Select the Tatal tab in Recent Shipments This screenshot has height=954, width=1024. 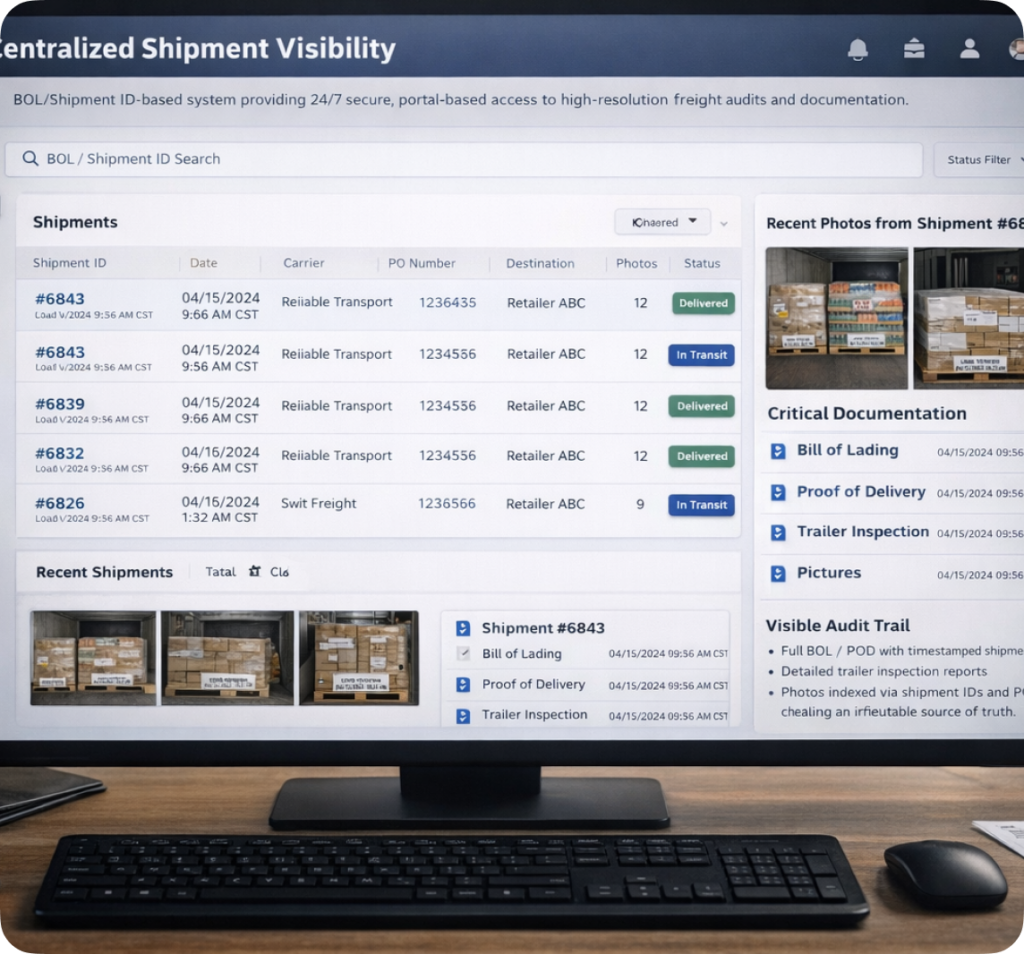tap(220, 572)
